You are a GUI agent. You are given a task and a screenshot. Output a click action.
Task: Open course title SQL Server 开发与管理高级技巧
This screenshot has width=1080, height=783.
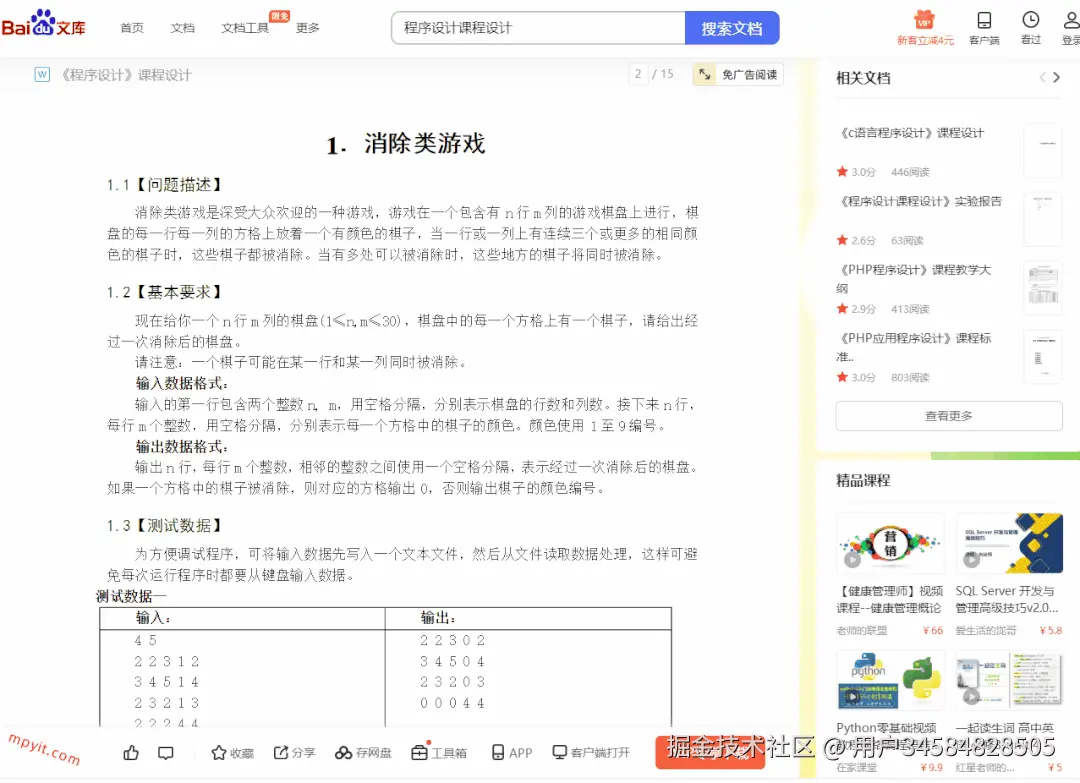point(1007,599)
